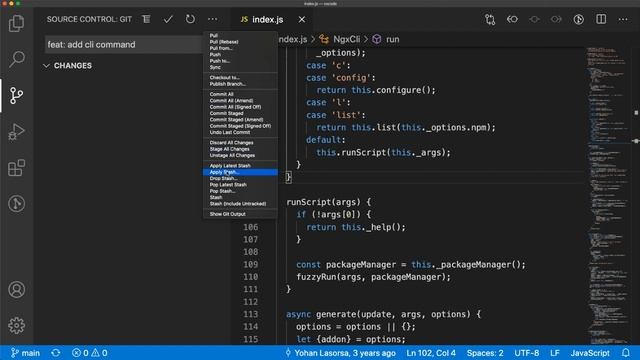640x360 pixels.
Task: Refresh the Source Control panel
Action: (190, 19)
